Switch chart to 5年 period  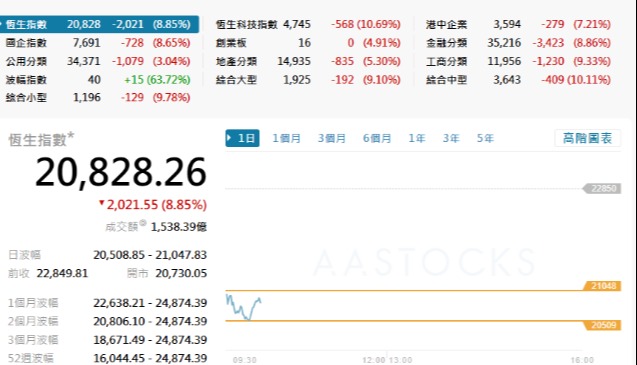point(485,138)
